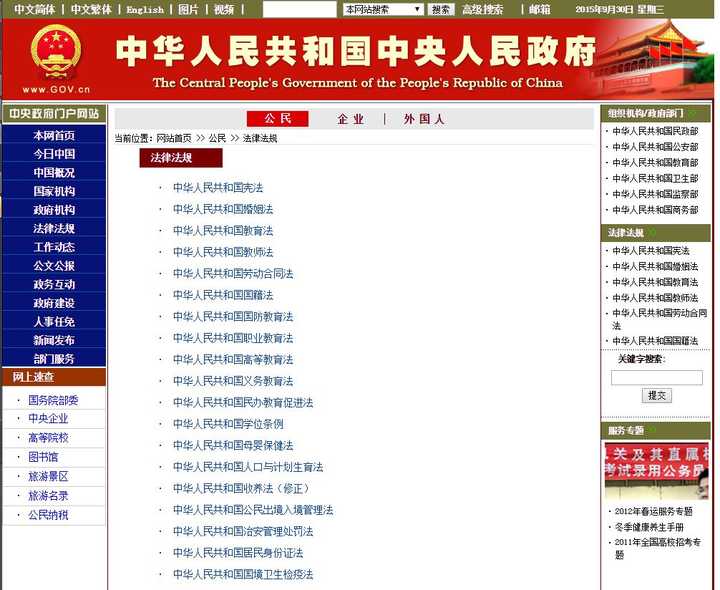Click the green icon beside 服务专题 heading

652,430
